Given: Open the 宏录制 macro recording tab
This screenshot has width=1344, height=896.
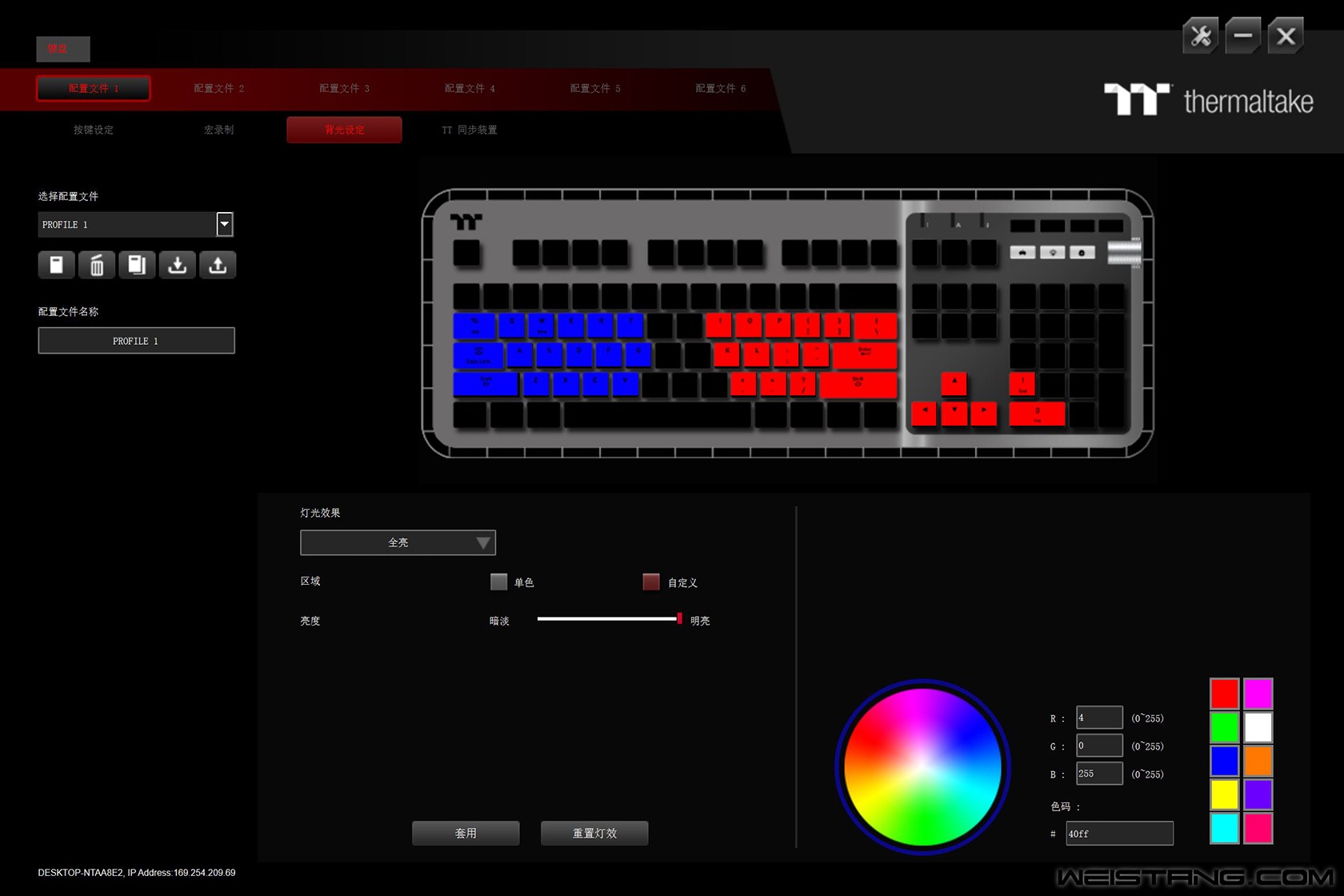Looking at the screenshot, I should pyautogui.click(x=218, y=130).
